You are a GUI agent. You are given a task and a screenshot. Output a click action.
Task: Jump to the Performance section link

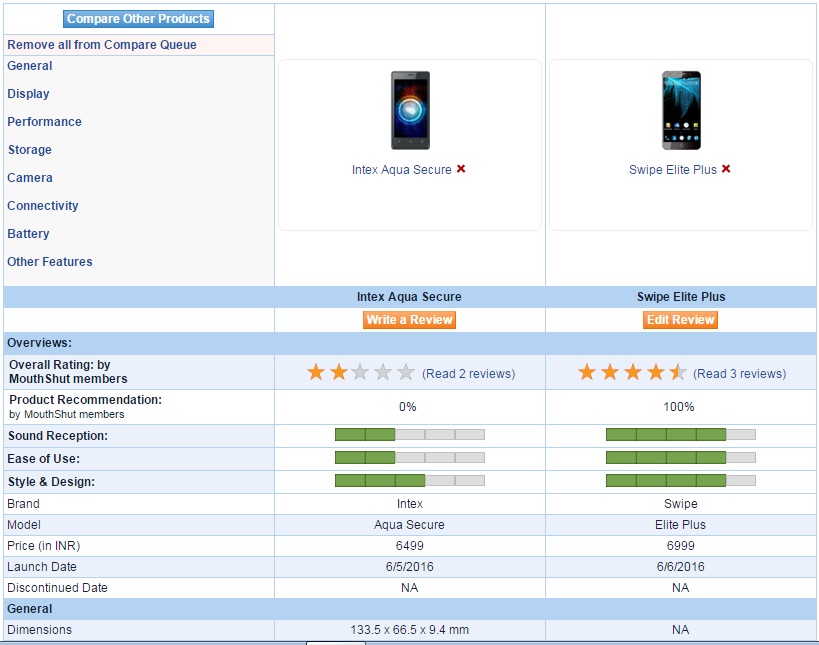(x=44, y=122)
